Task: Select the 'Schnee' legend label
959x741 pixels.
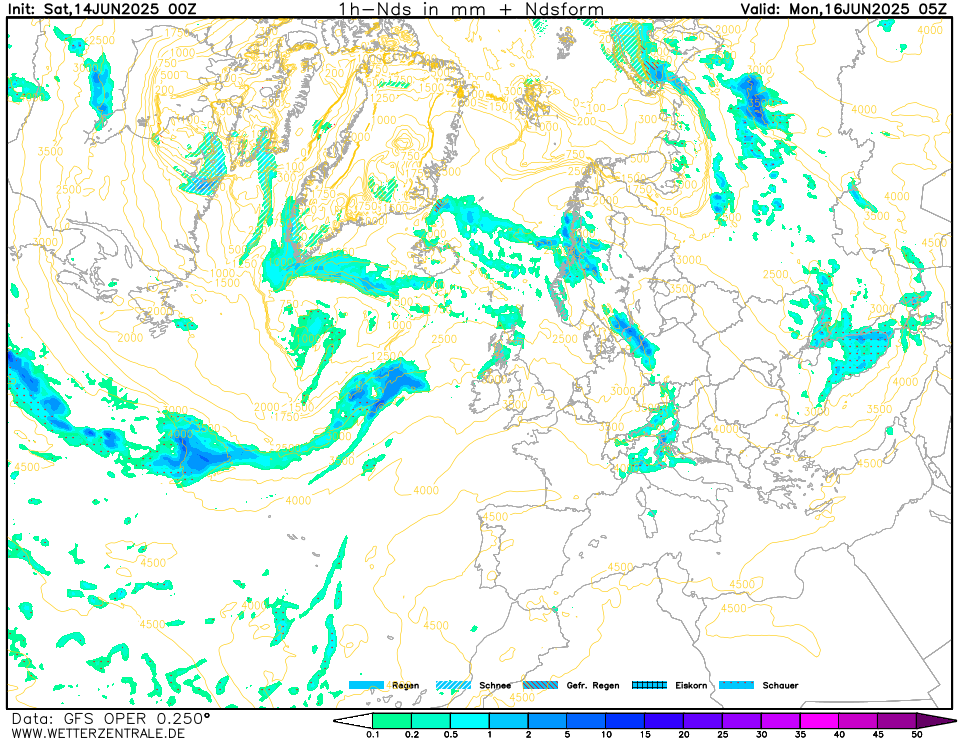Action: 495,685
